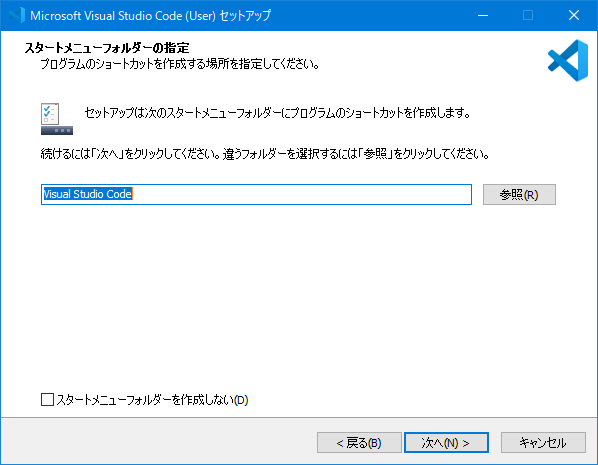This screenshot has width=598, height=465.
Task: Minimize the setup window
Action: click(483, 15)
